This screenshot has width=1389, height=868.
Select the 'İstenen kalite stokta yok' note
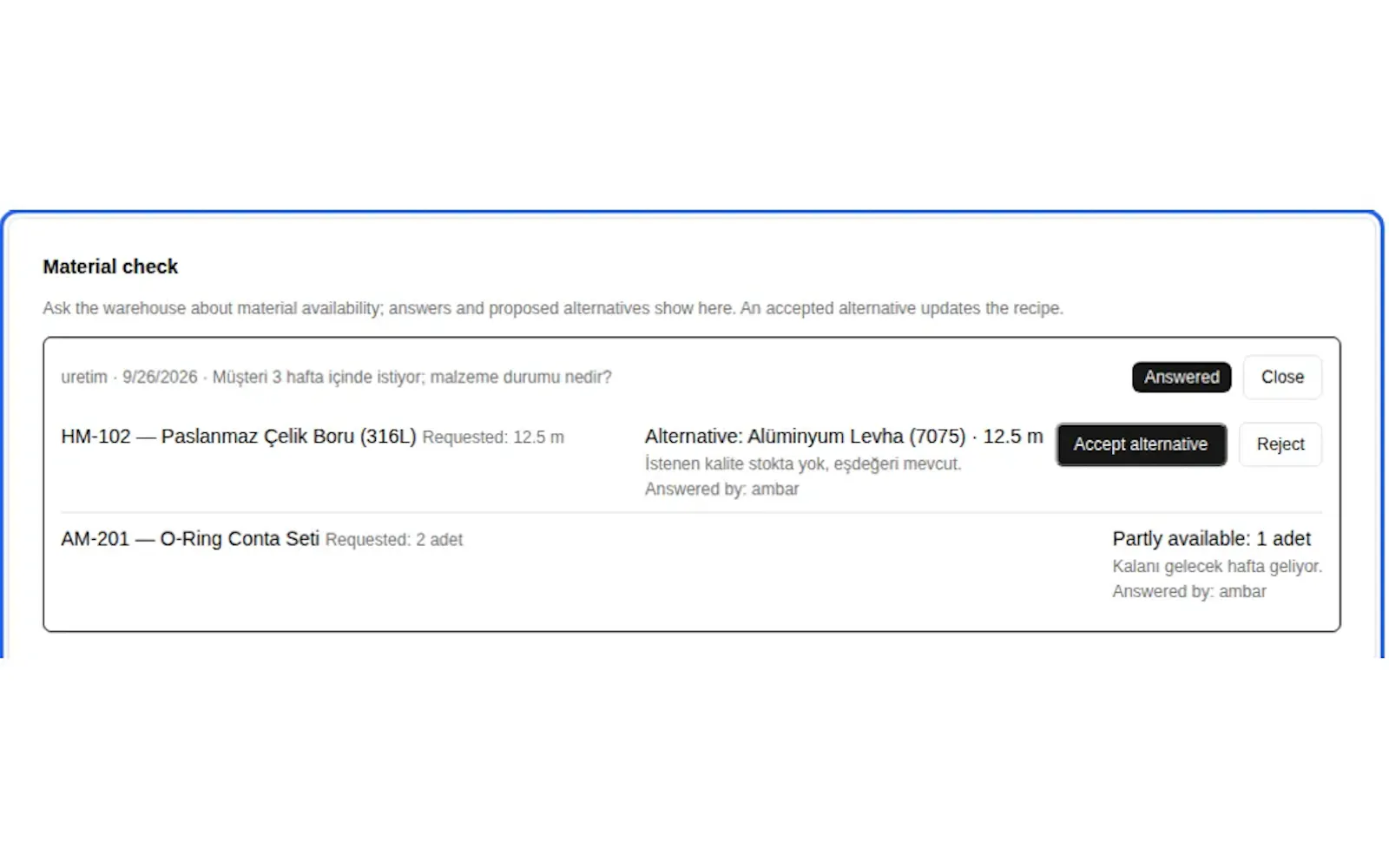click(x=803, y=464)
